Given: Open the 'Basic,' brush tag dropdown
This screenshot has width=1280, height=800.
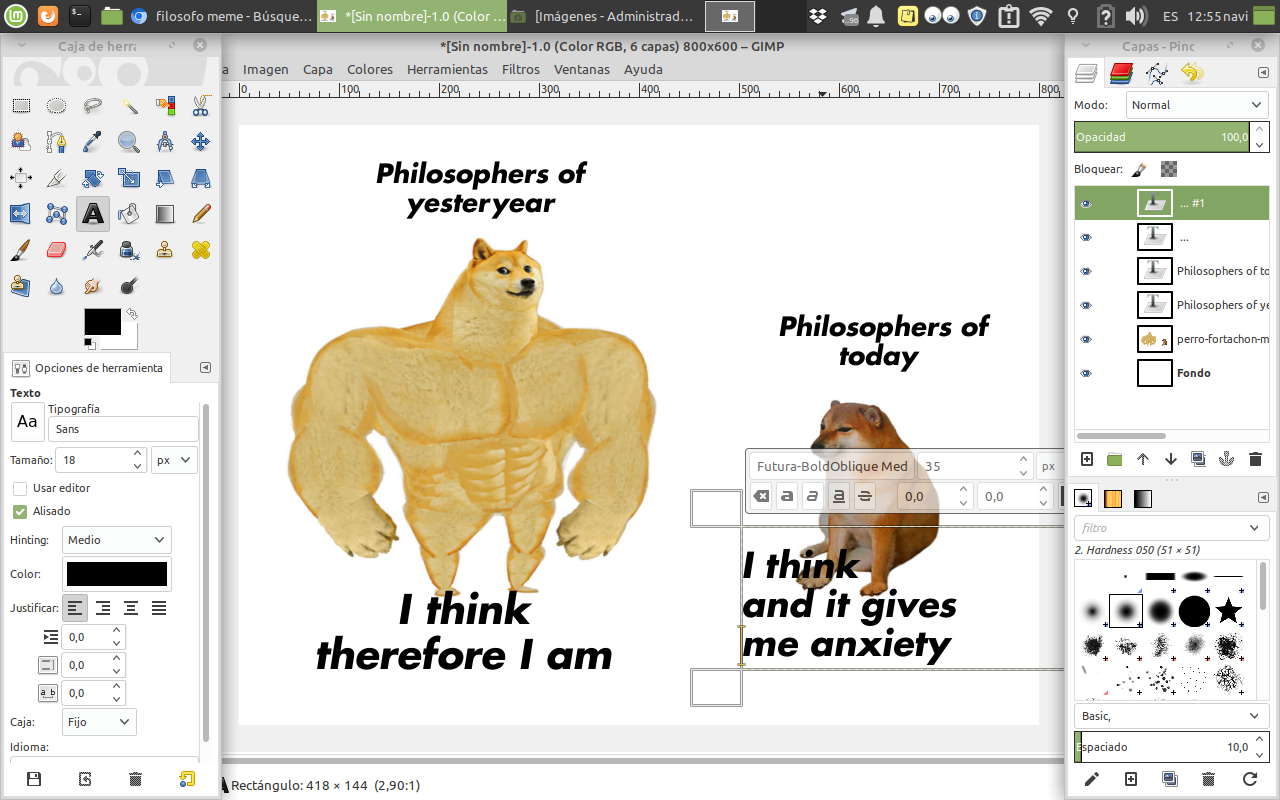Looking at the screenshot, I should click(x=1172, y=716).
